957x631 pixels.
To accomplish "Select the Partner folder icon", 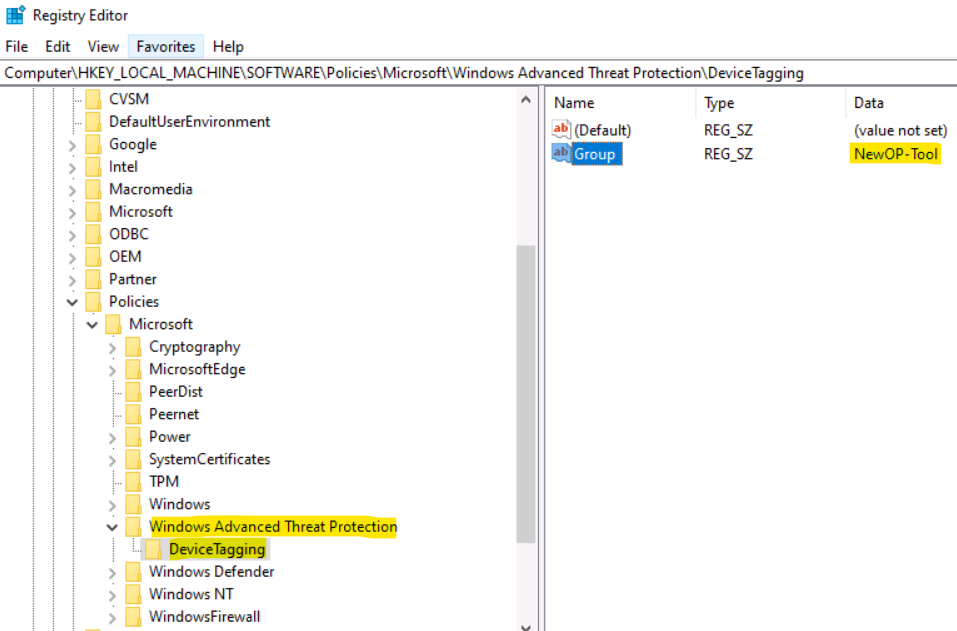I will 93,279.
